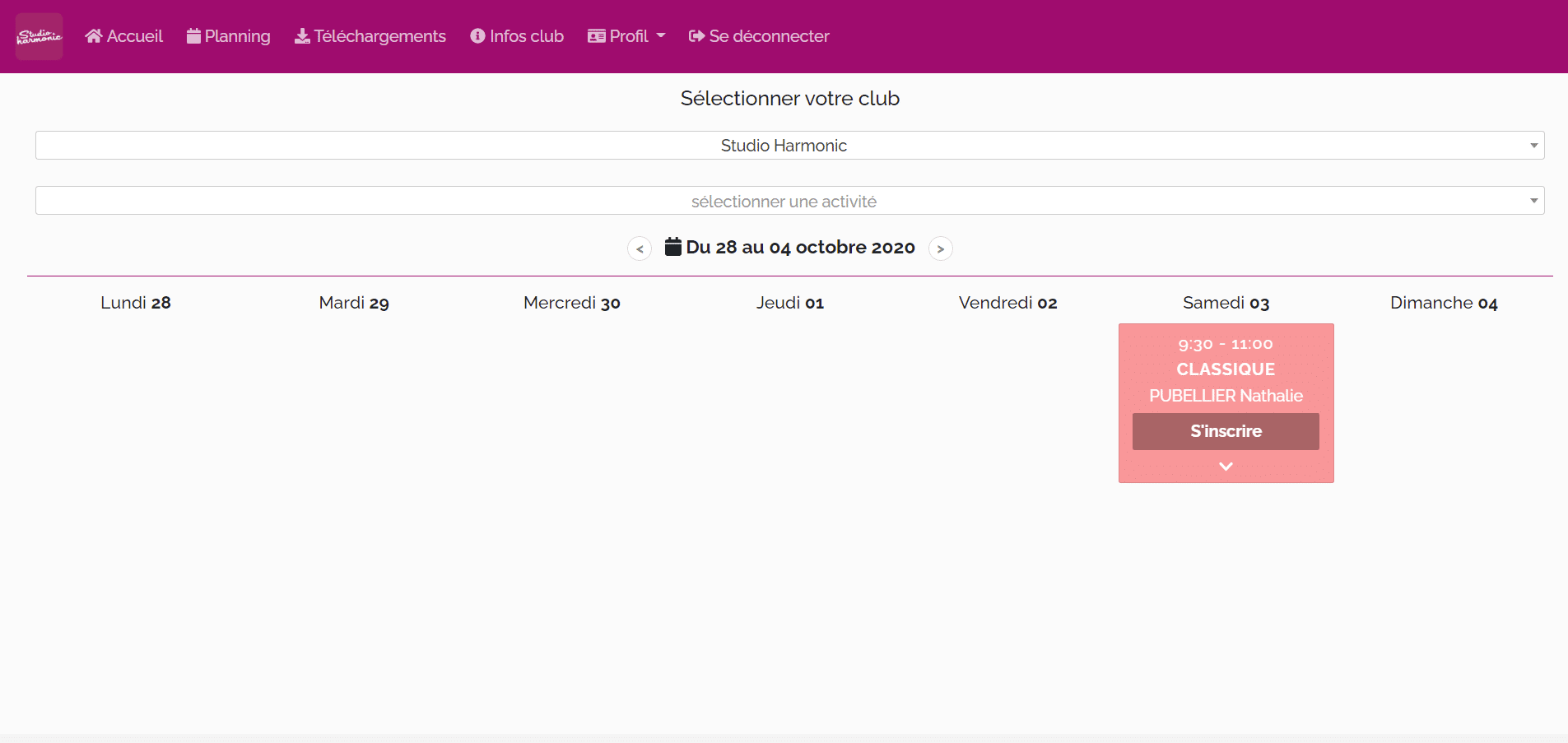Screen dimensions: 1568x743
Task: Click the Studio Harmonic logo
Action: [x=39, y=36]
